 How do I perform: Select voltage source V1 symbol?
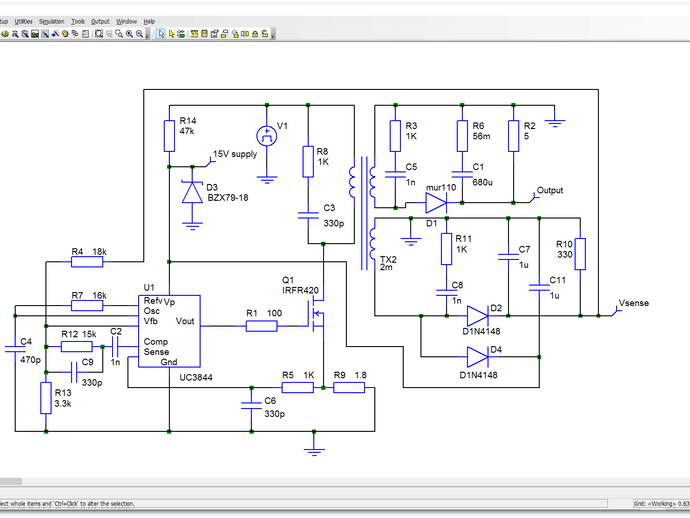tap(267, 136)
